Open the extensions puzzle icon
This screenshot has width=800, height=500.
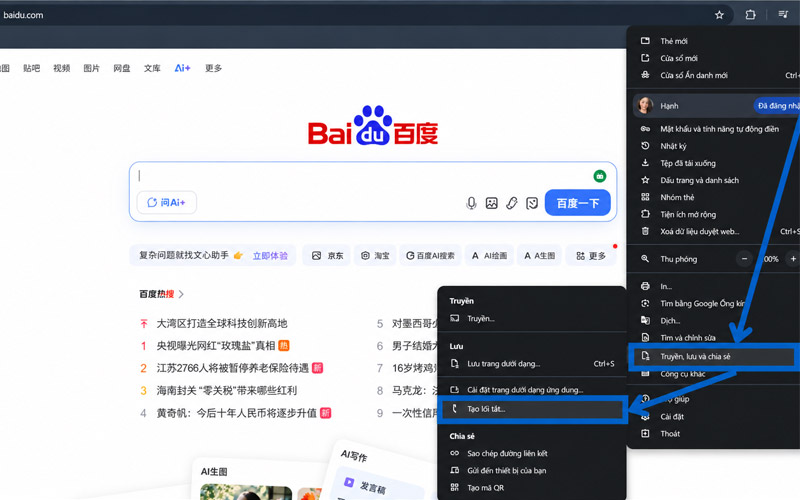pos(750,15)
